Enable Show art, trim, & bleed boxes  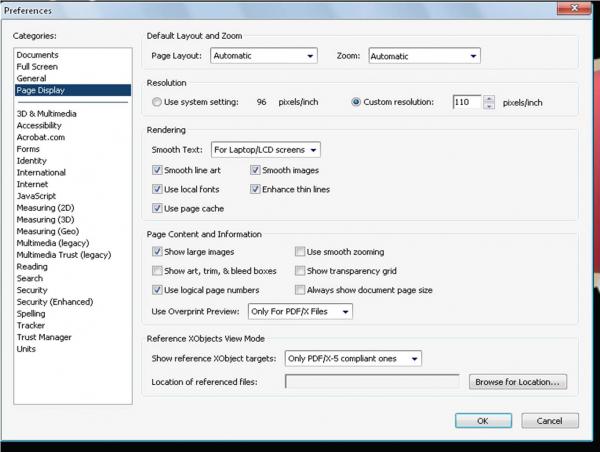point(157,271)
